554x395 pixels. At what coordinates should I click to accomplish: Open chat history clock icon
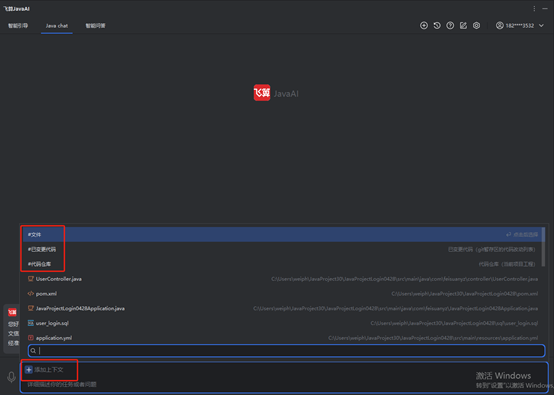(437, 25)
